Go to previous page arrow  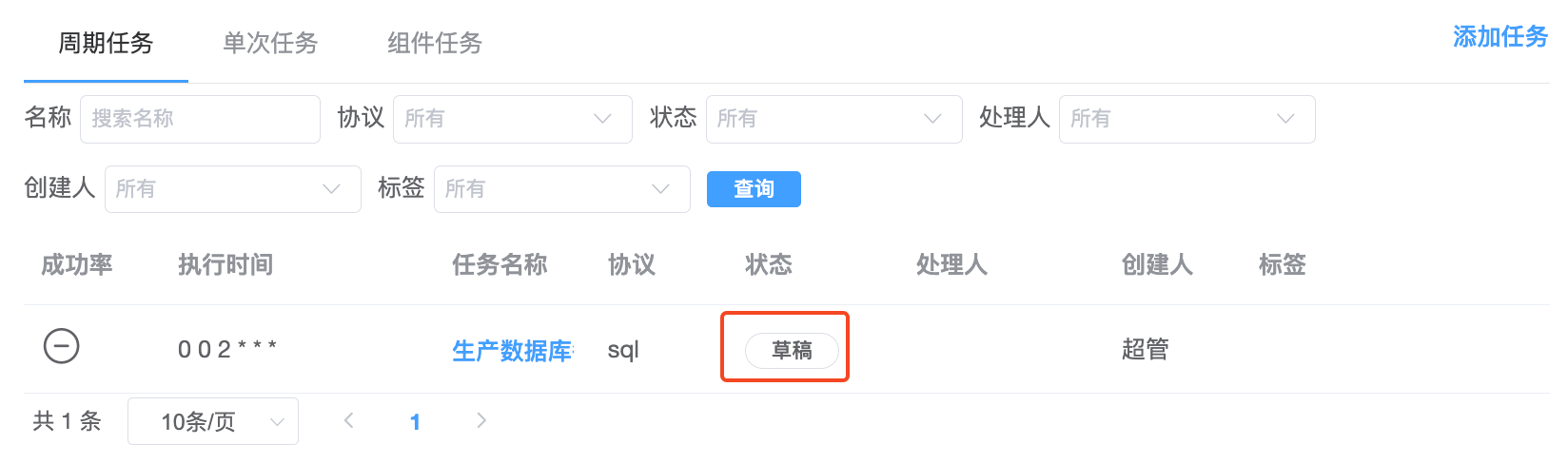pyautogui.click(x=349, y=420)
